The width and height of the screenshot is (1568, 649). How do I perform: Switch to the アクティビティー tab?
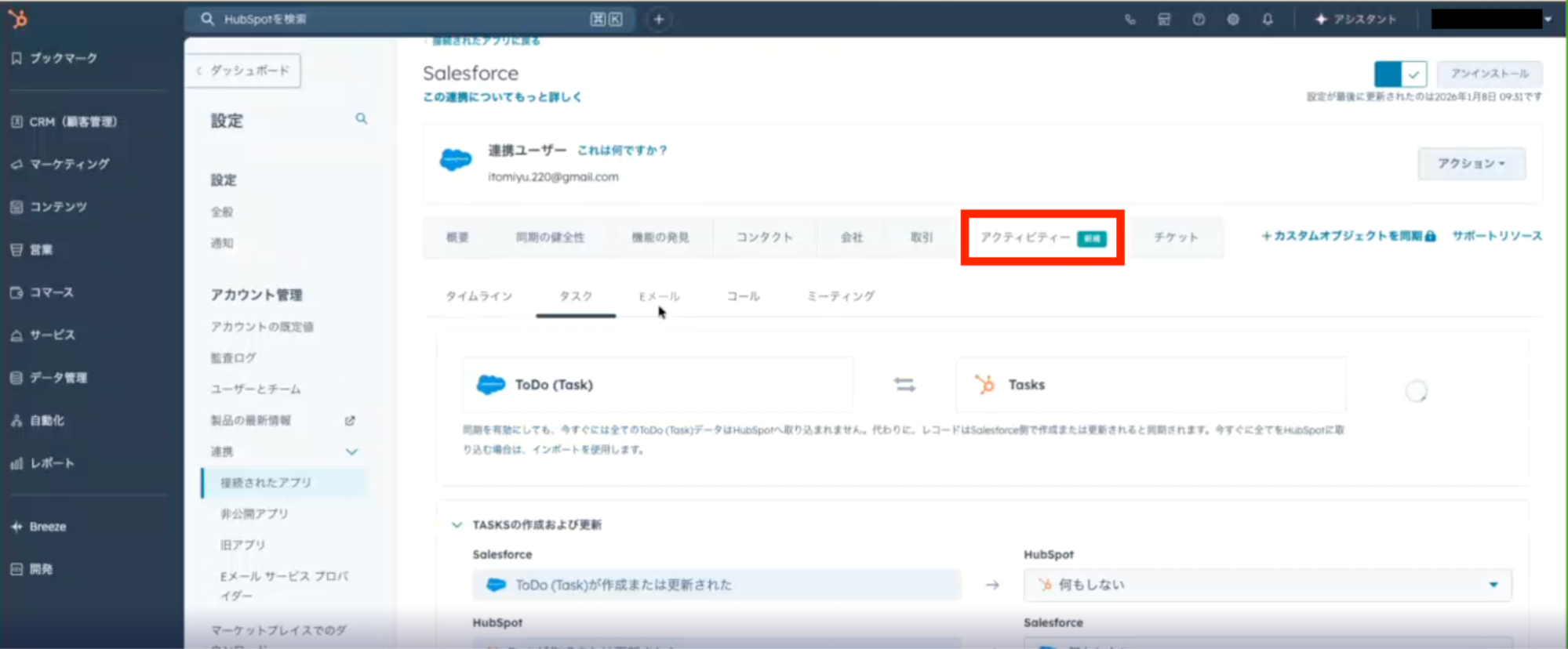(x=1042, y=237)
